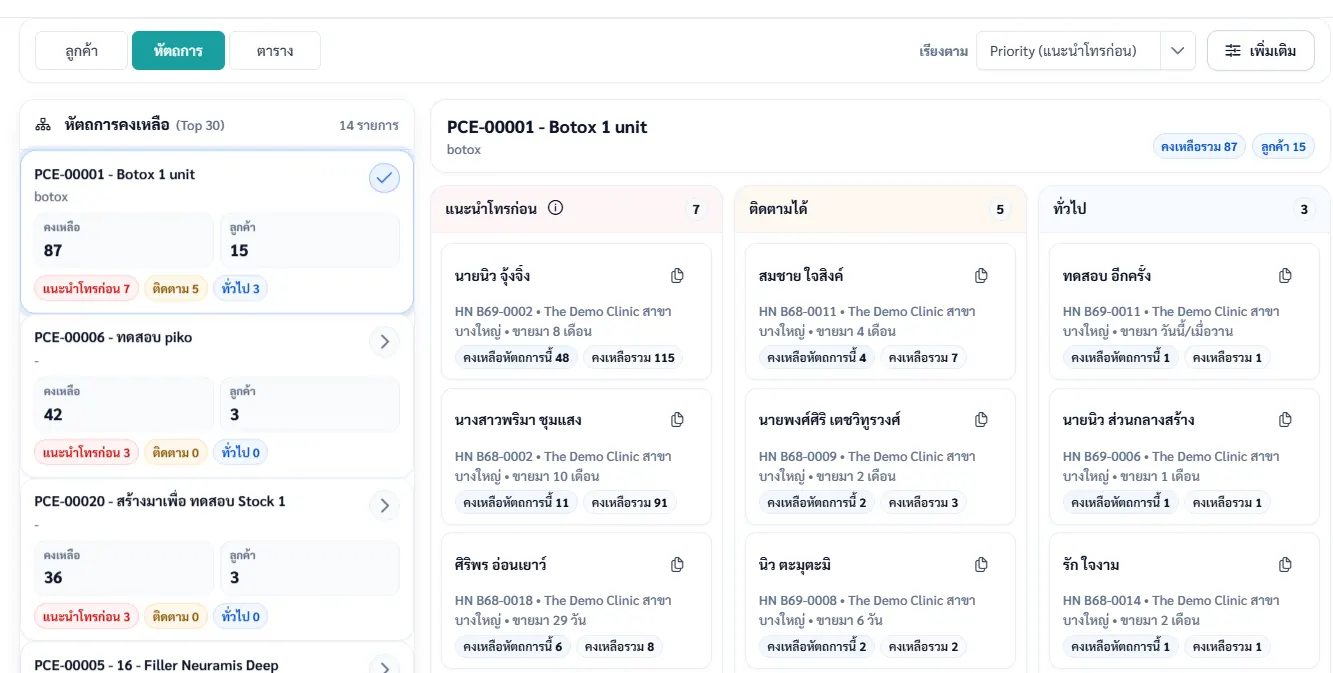Click ติดตามได้ column count 5
Viewport: 1333px width, 673px height.
coord(1000,209)
